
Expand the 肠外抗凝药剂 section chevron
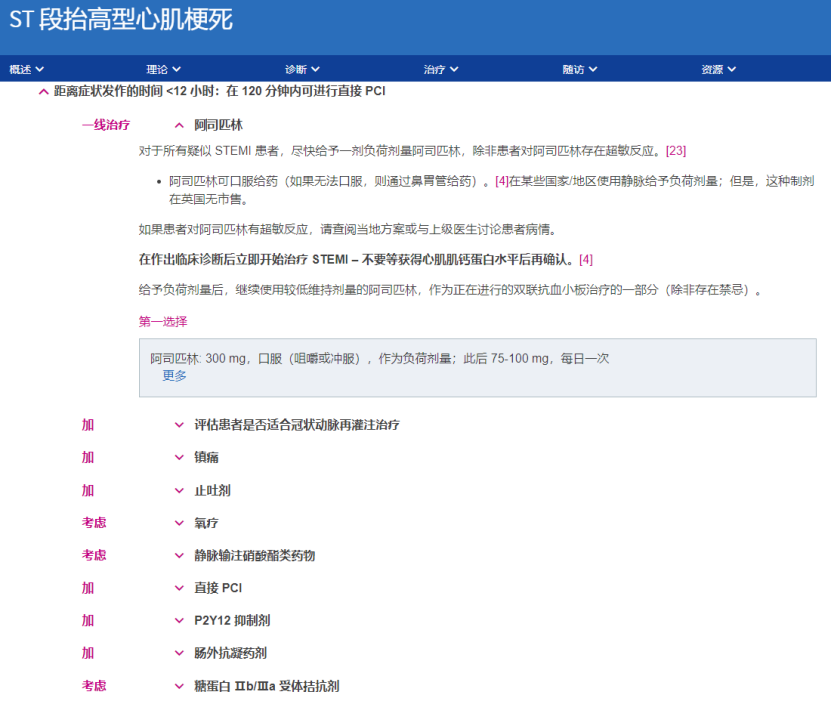click(179, 653)
